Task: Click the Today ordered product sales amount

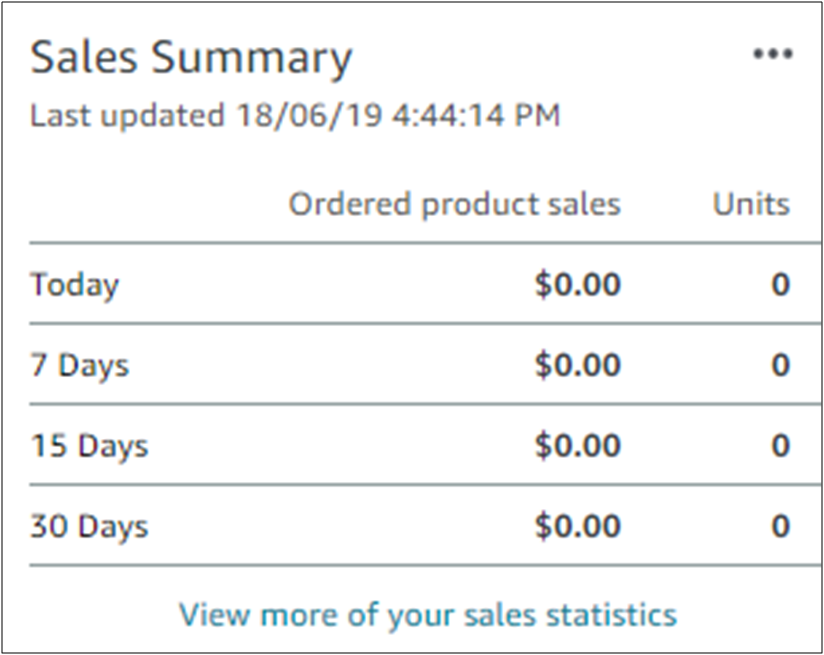Action: pyautogui.click(x=577, y=285)
